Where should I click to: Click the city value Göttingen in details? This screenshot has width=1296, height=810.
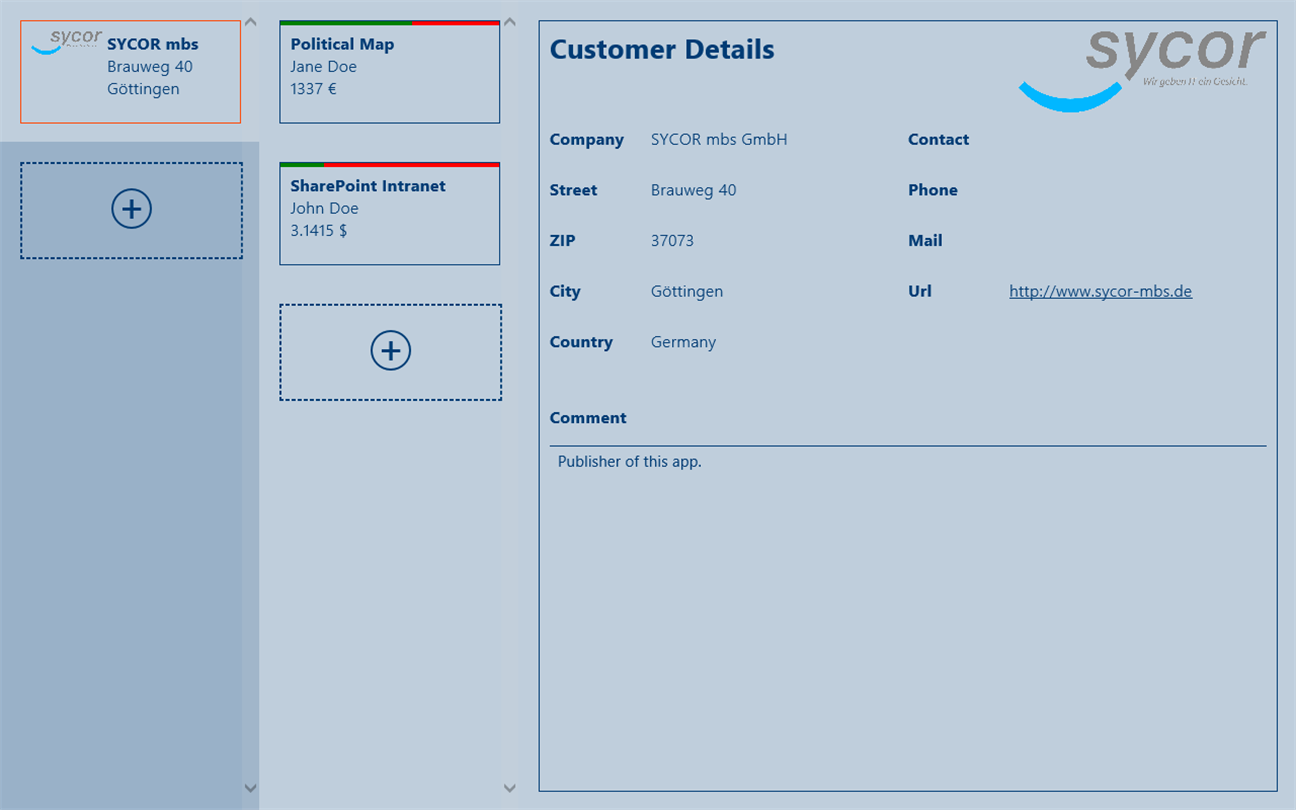coord(687,292)
